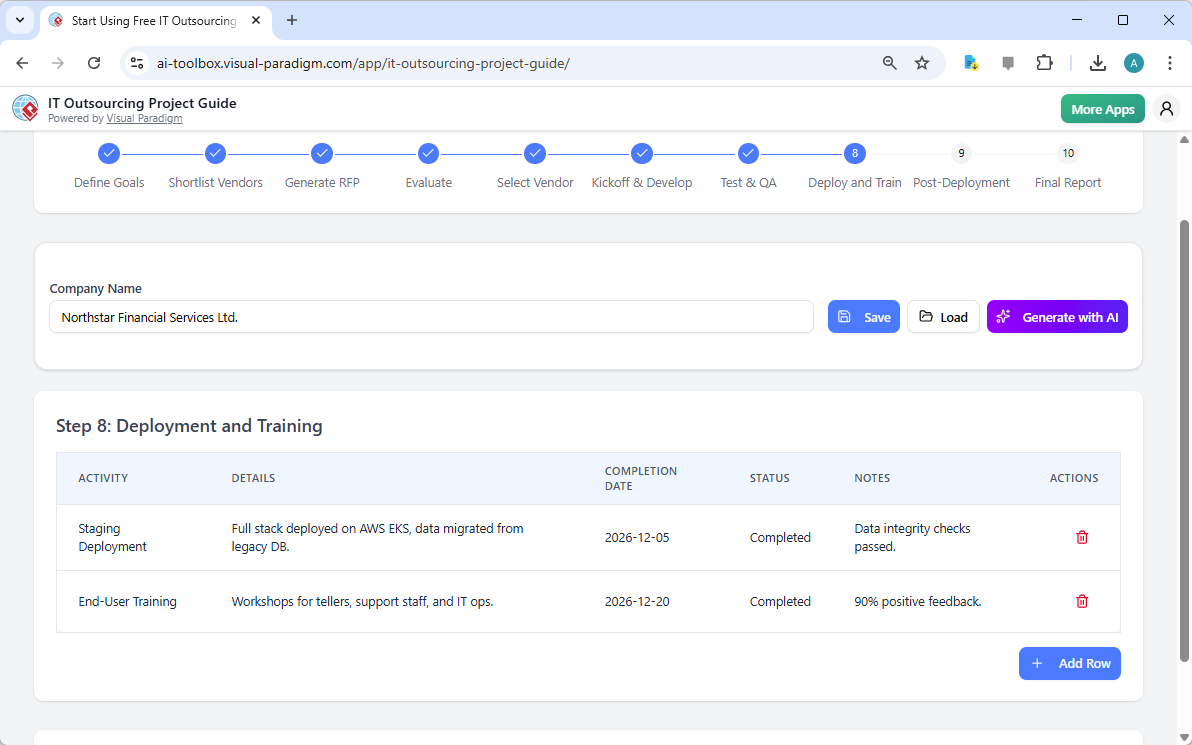Open the tab search chevron
This screenshot has height=745, width=1192.
click(x=19, y=20)
